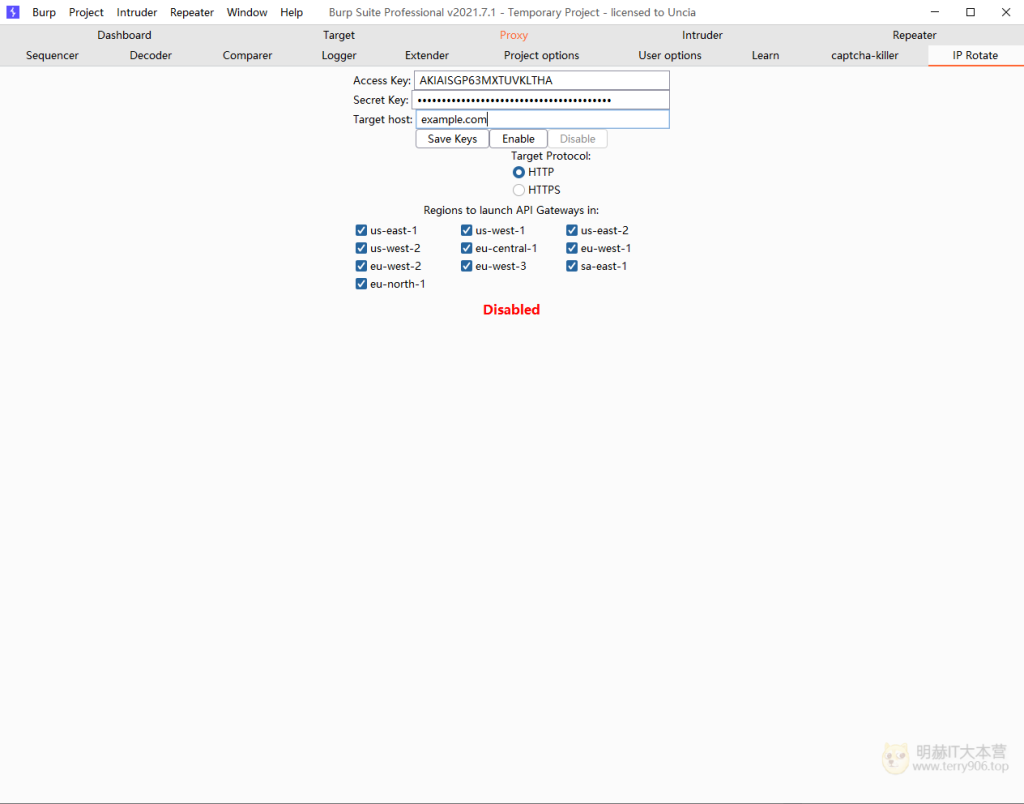Open the captcha-killer tab
Screen dimensions: 1024x804
click(x=864, y=56)
